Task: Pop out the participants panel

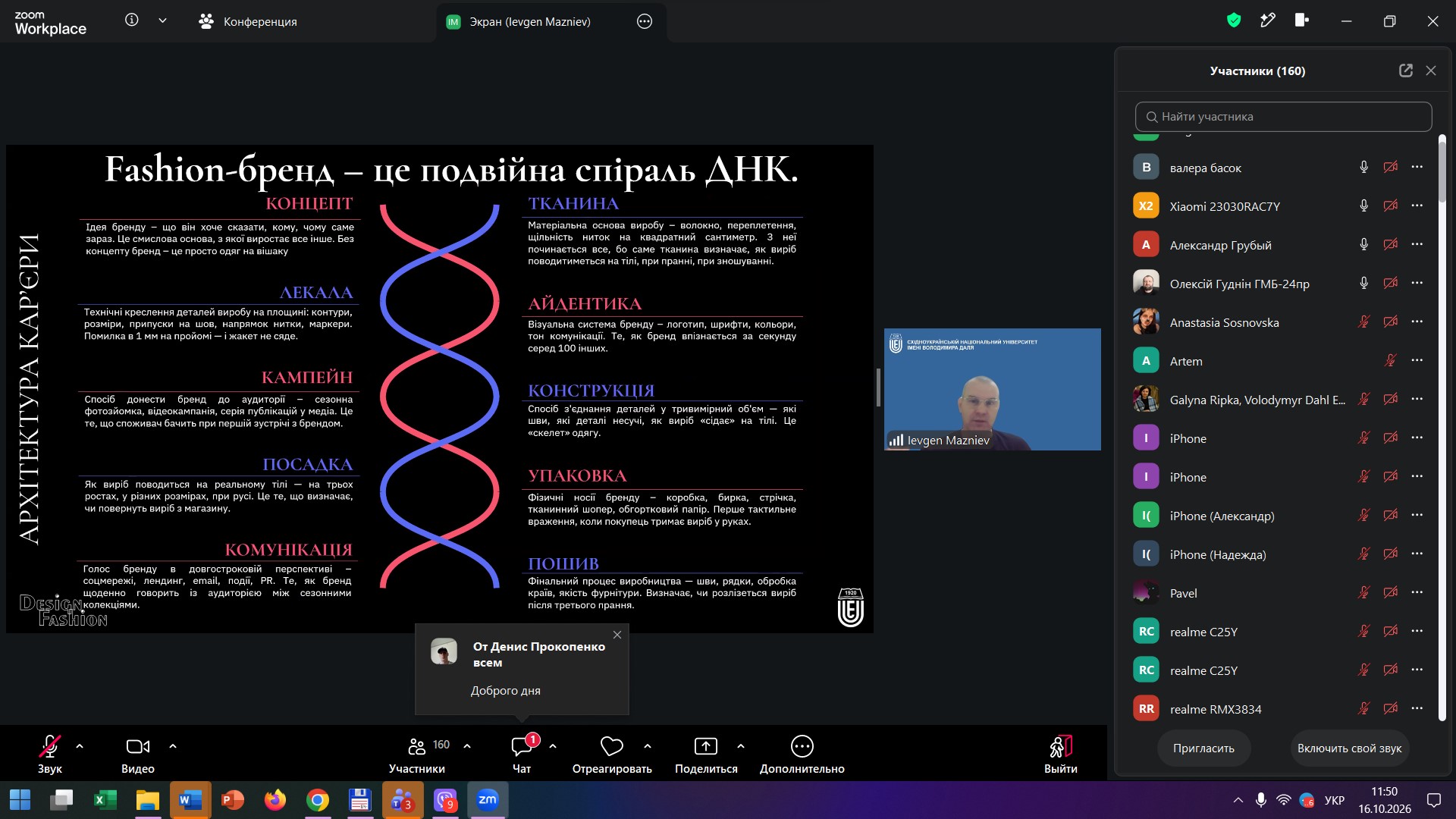Action: [x=1406, y=71]
